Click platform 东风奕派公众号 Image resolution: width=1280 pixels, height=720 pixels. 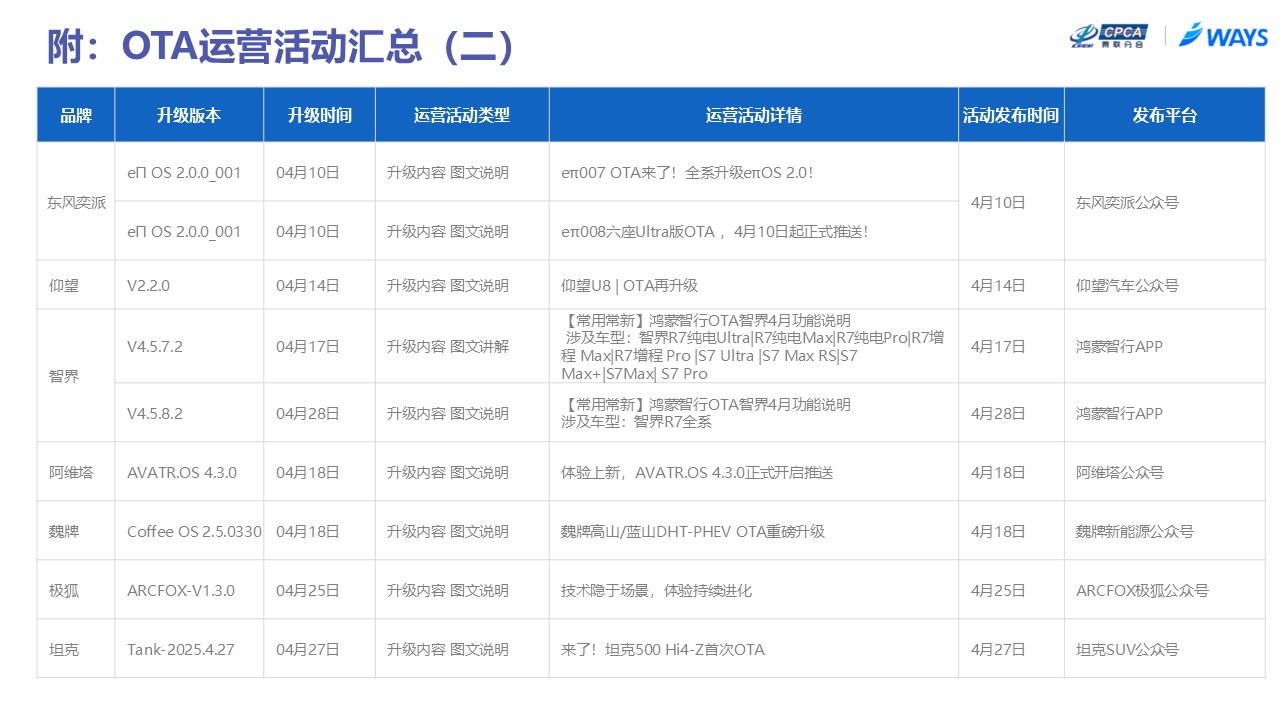point(1127,202)
